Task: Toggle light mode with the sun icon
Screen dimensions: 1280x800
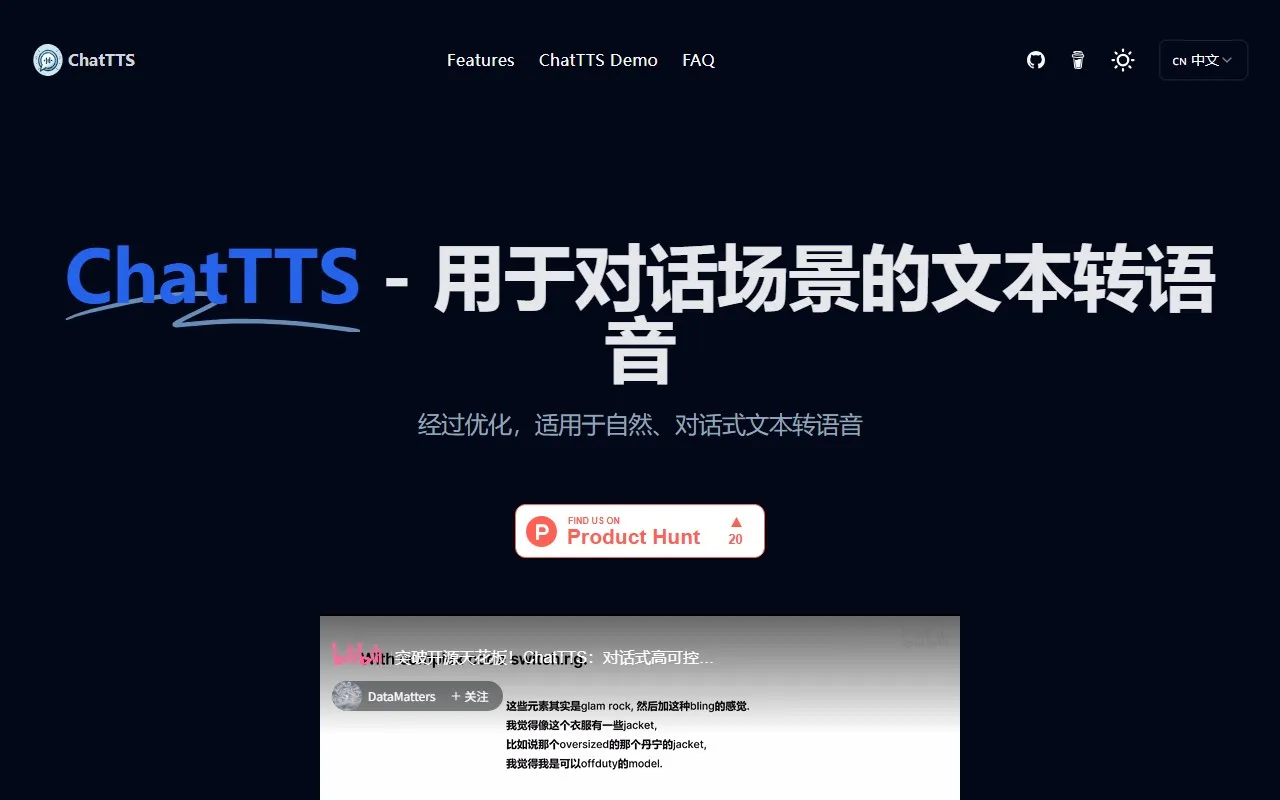Action: tap(1123, 60)
